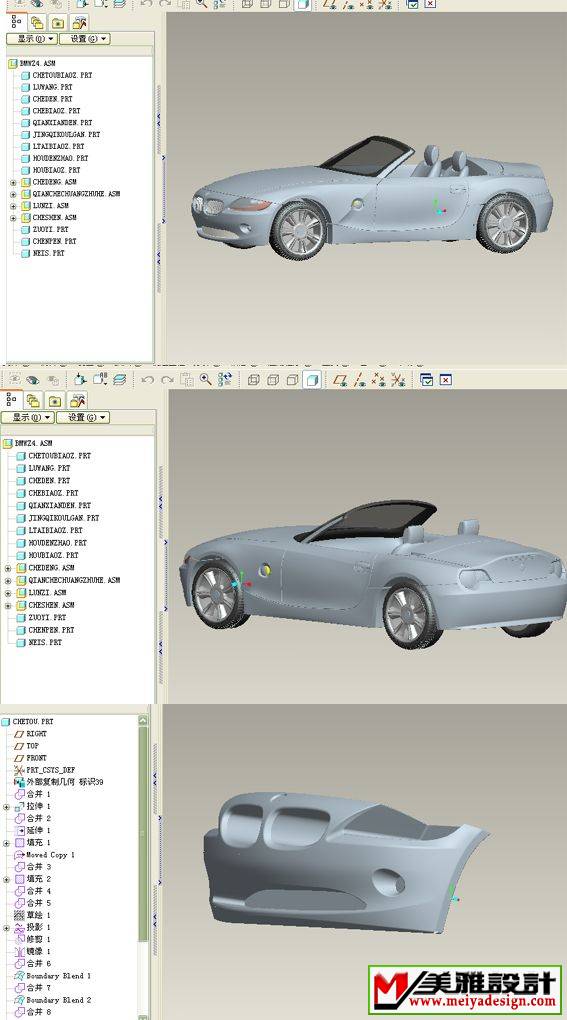Expand LUNZI.ASM in the top model tree
This screenshot has height=1020, width=567.
[x=13, y=206]
